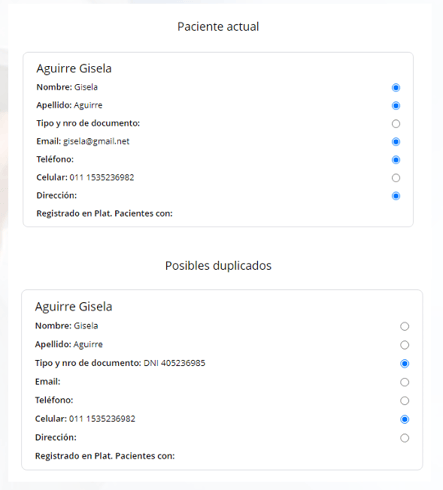Select Nombre radio in Posibles duplicados

pos(404,326)
